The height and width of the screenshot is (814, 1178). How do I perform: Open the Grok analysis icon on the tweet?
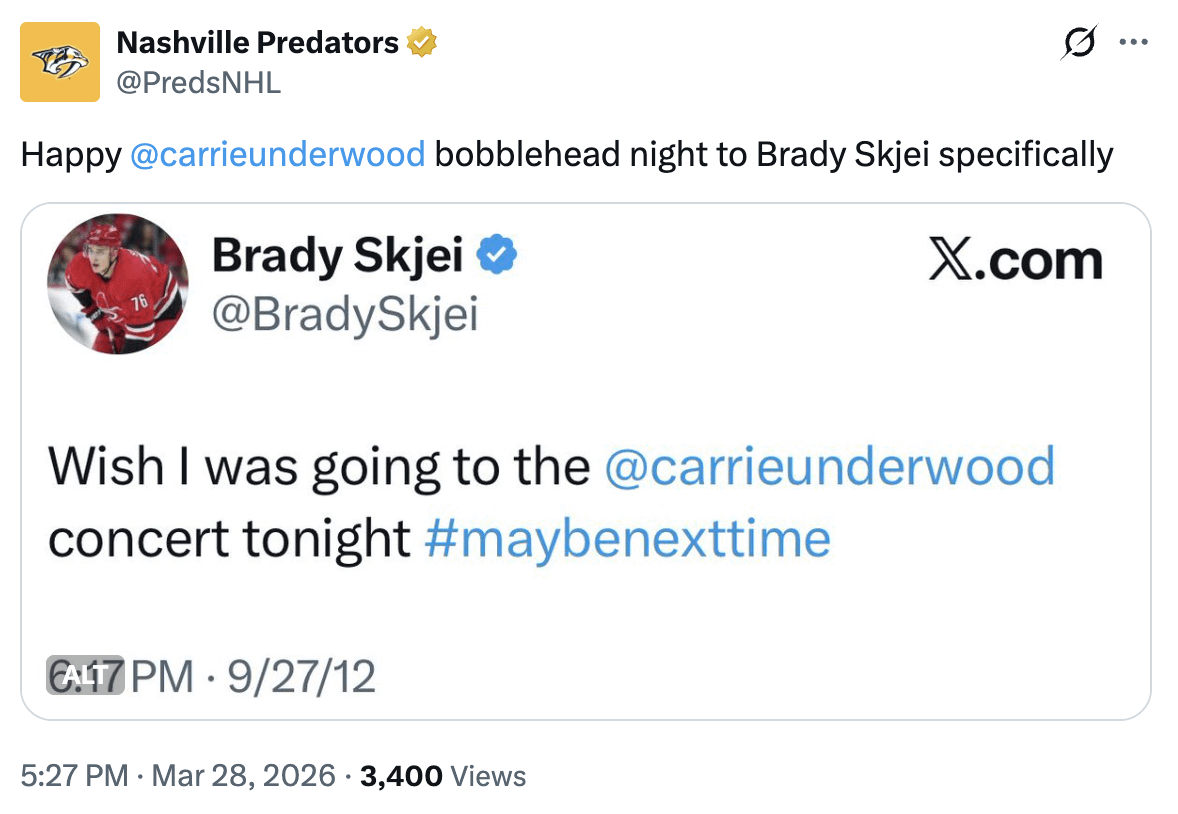(x=1078, y=42)
